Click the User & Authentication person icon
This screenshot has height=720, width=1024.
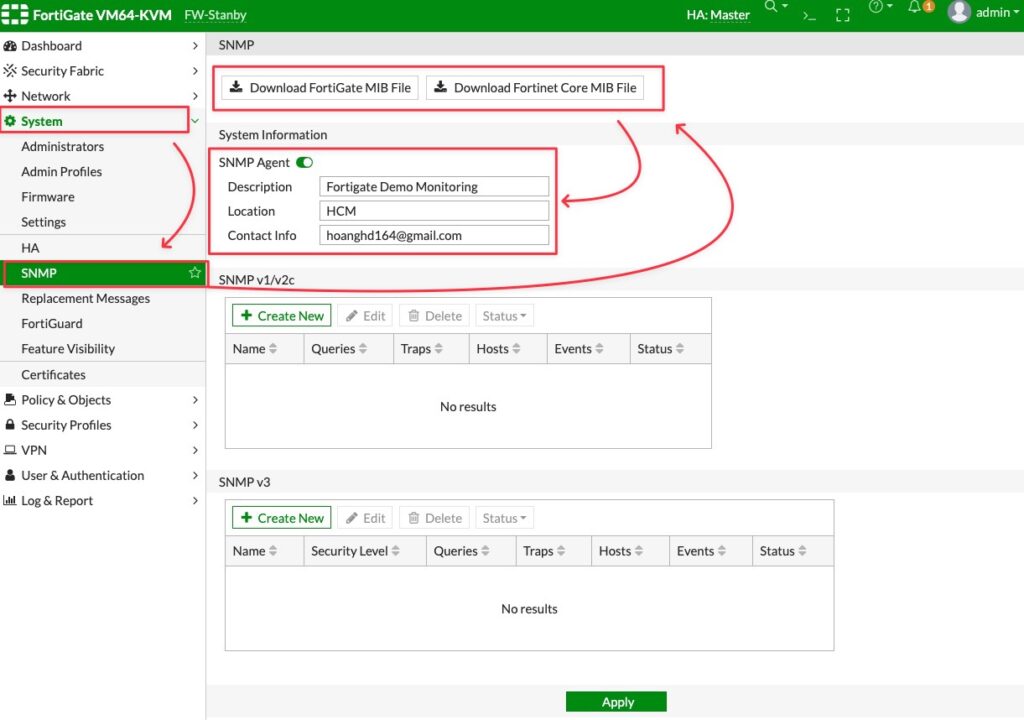pyautogui.click(x=10, y=475)
